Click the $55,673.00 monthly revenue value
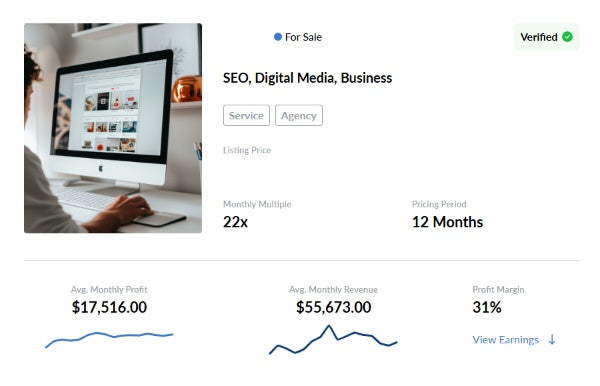 tap(334, 307)
